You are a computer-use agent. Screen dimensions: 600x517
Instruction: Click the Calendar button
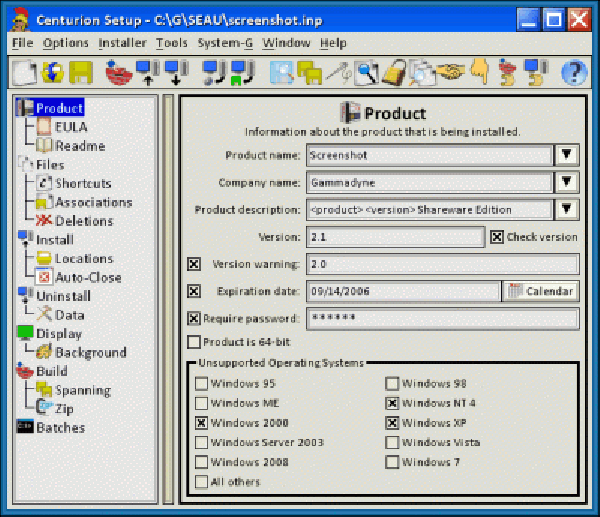[x=540, y=291]
